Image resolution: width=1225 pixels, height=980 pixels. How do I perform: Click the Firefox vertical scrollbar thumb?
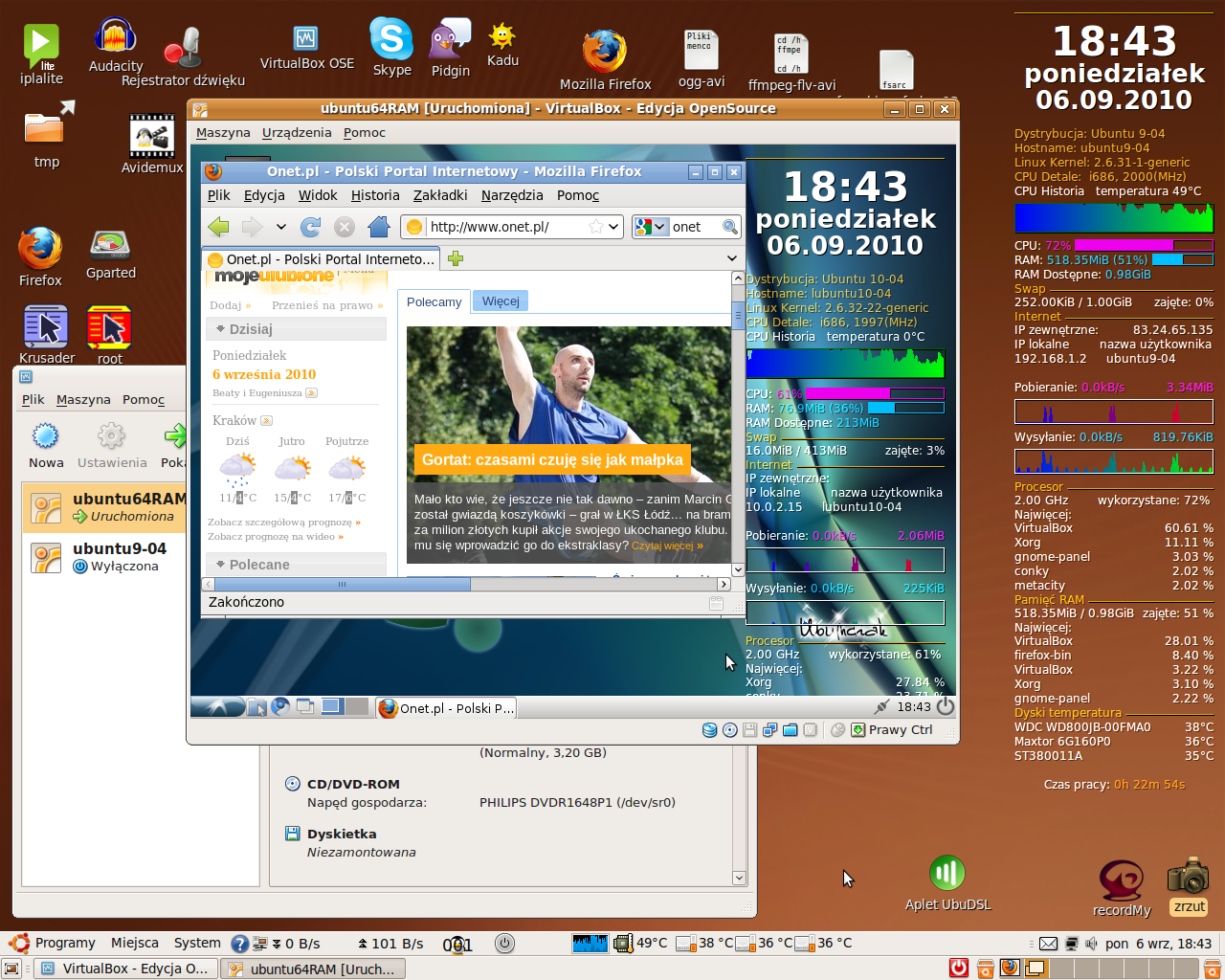pyautogui.click(x=738, y=315)
